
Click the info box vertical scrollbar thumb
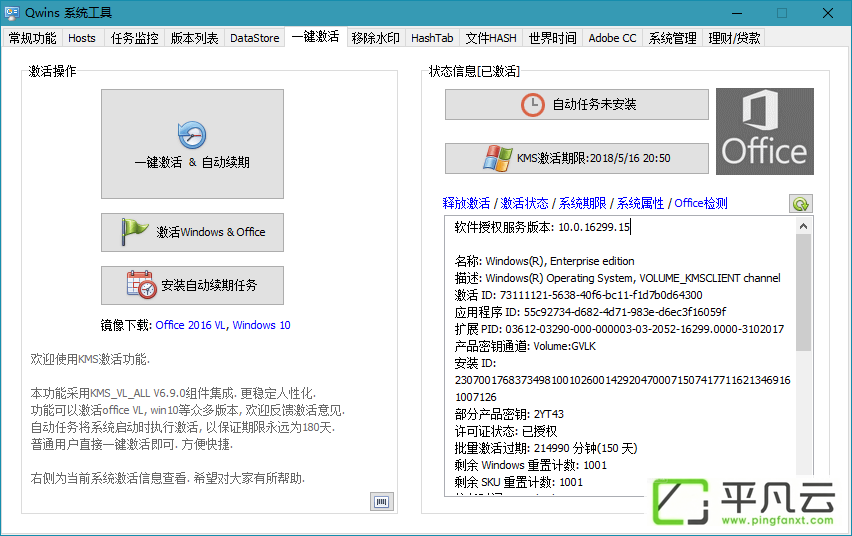tap(804, 292)
